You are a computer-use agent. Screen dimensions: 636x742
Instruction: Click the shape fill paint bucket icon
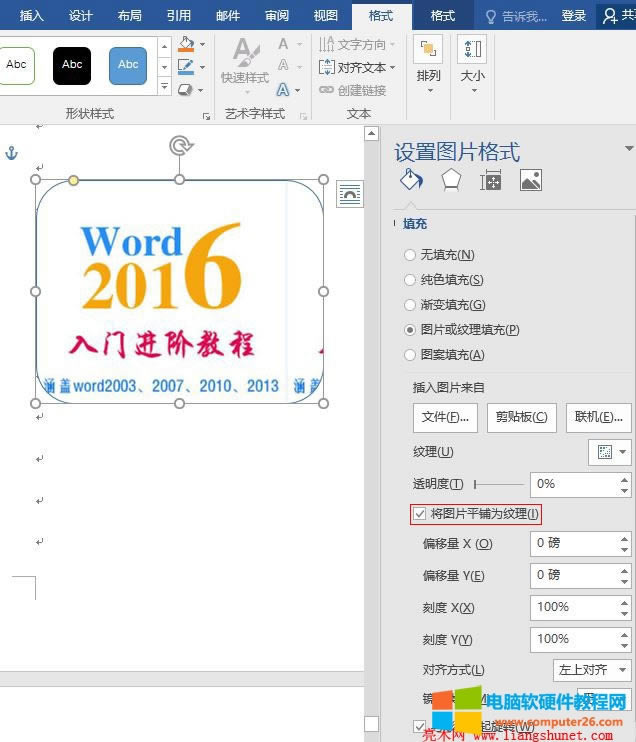pos(186,44)
